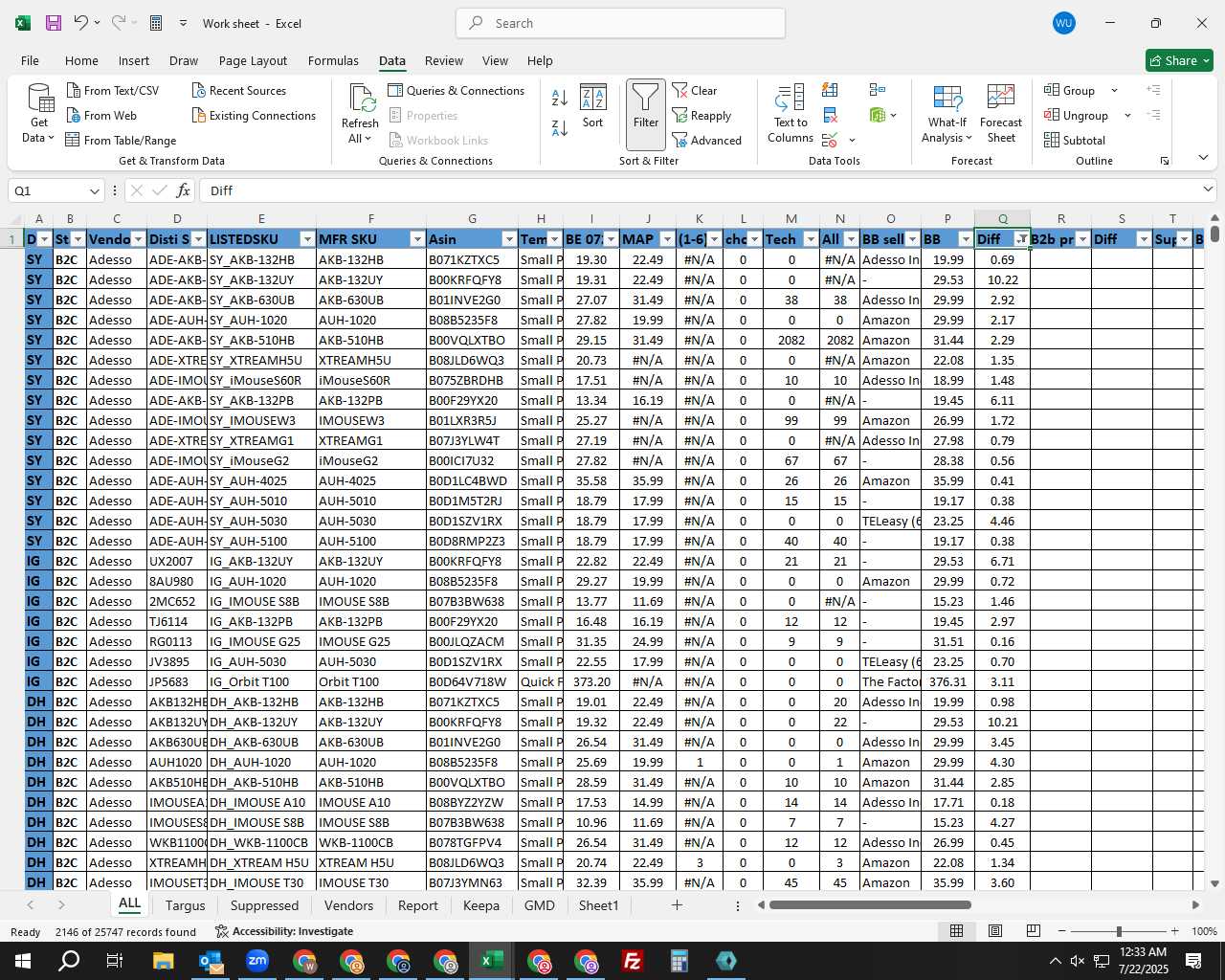Viewport: 1225px width, 980px height.
Task: Click the Ungroup button
Action: point(1077,115)
